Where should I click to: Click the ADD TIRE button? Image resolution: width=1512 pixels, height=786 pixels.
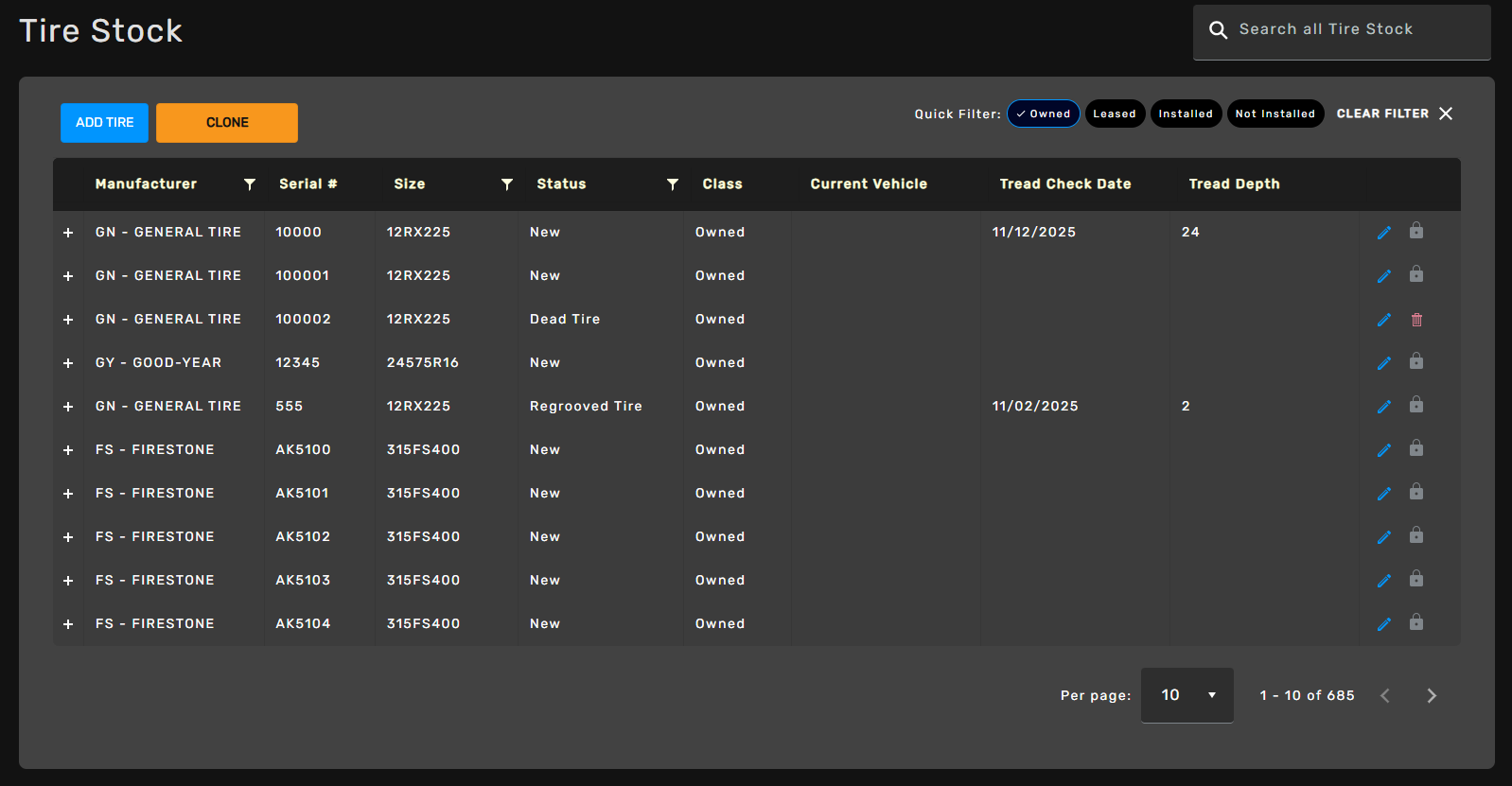coord(104,123)
